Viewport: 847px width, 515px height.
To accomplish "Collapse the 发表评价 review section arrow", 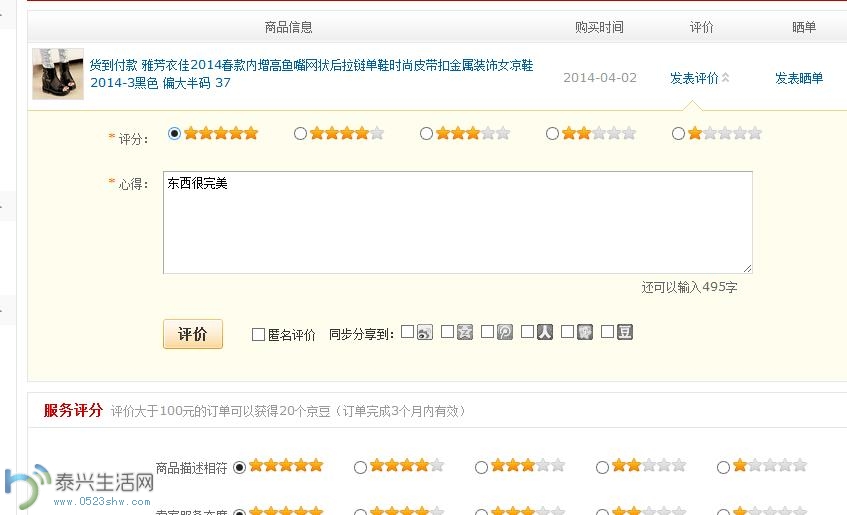I will point(726,78).
